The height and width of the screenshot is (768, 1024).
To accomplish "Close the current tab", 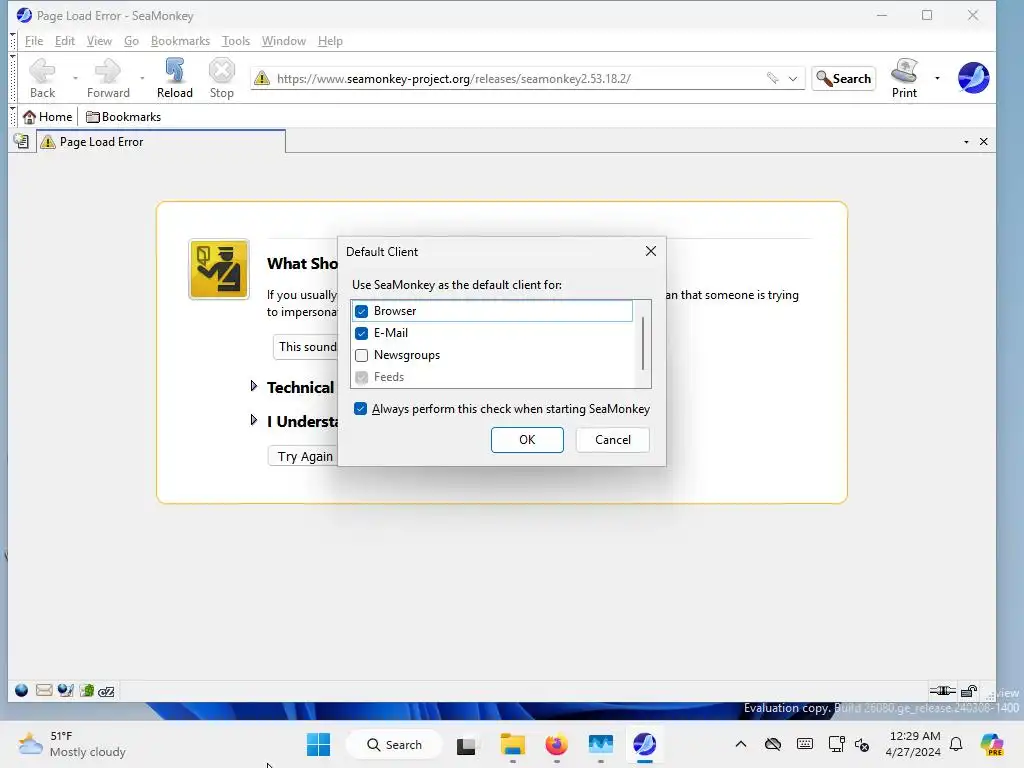I will click(984, 142).
